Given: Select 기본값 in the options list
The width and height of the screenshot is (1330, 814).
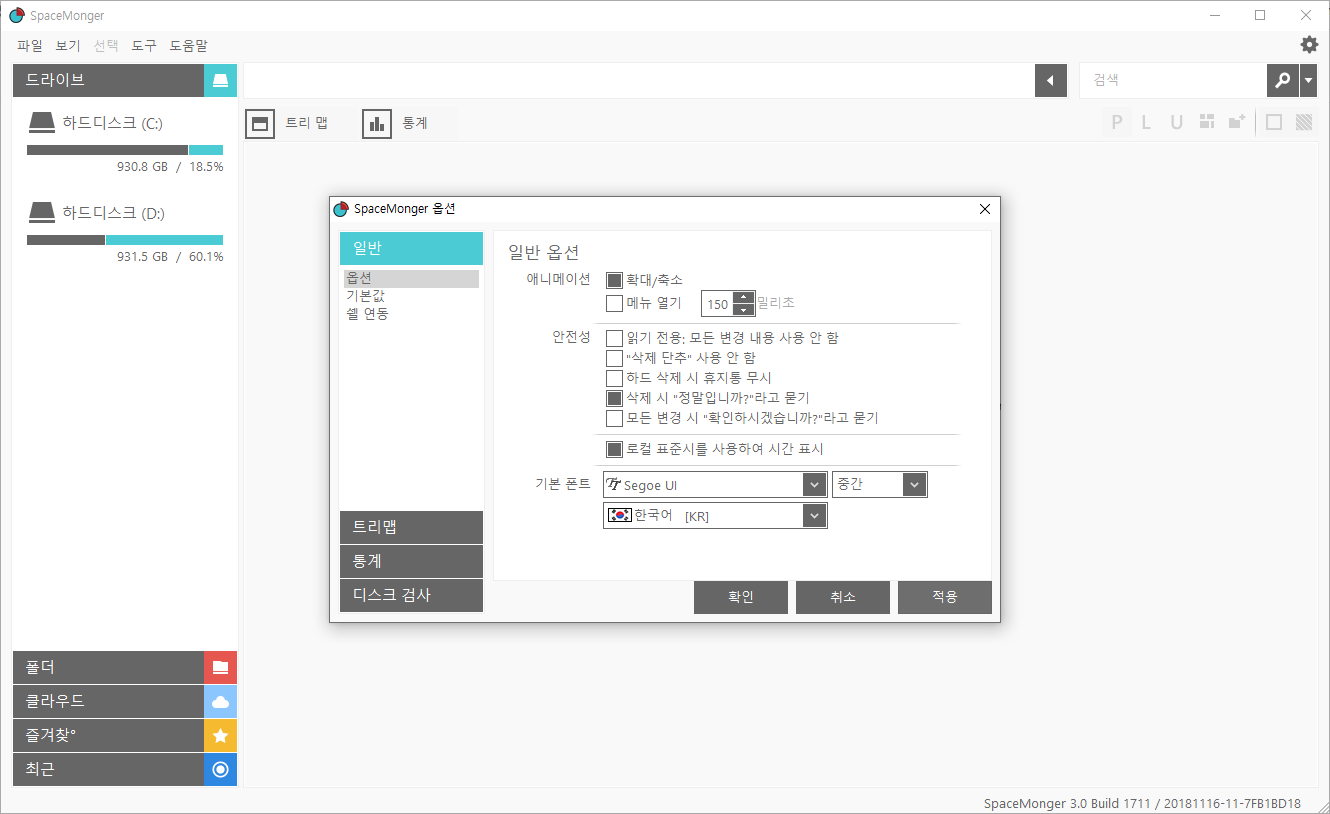Looking at the screenshot, I should click(x=365, y=296).
